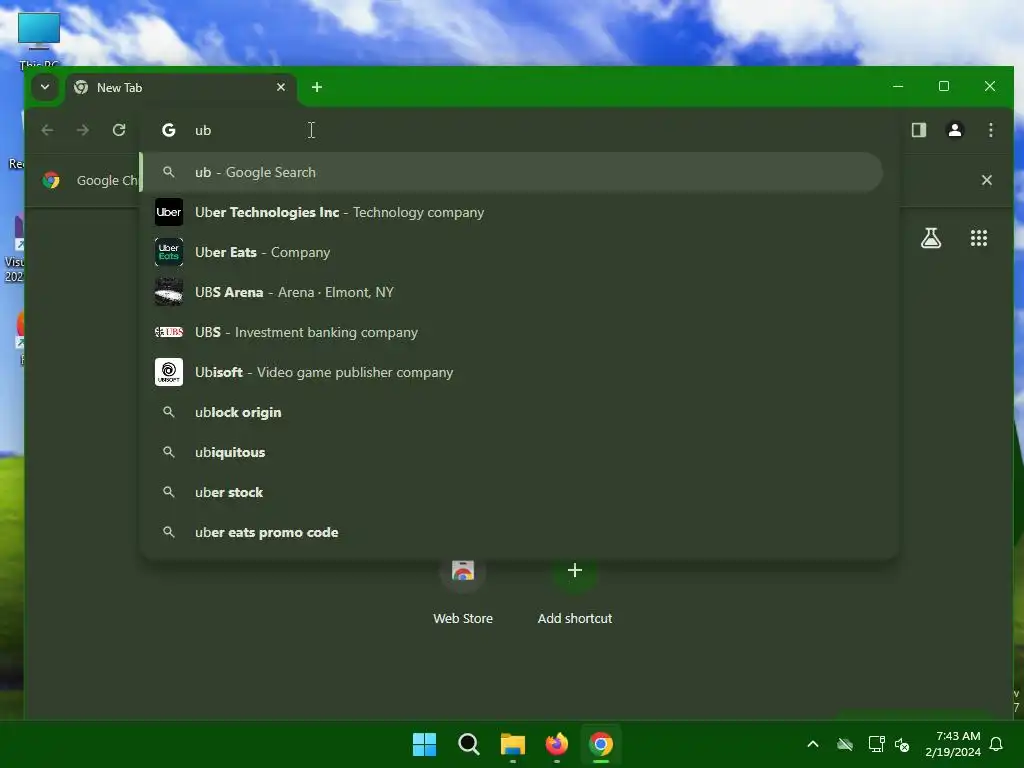Close the New Tab tab
Image resolution: width=1024 pixels, height=768 pixels.
point(281,87)
